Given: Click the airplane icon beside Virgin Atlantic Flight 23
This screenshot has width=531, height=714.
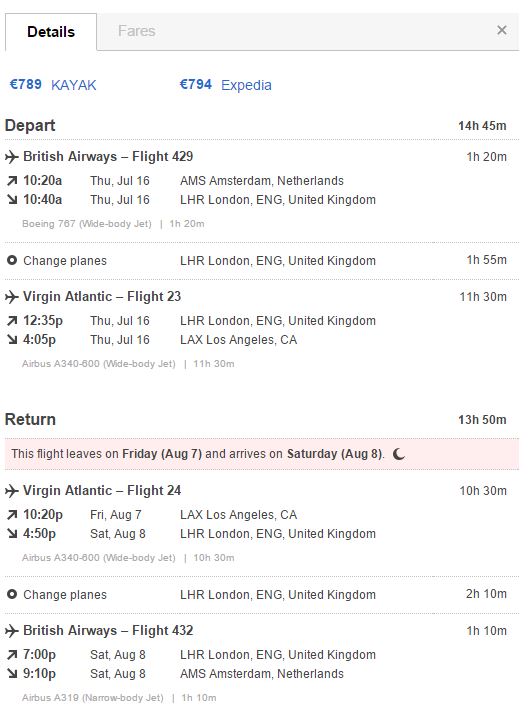Looking at the screenshot, I should (x=12, y=297).
